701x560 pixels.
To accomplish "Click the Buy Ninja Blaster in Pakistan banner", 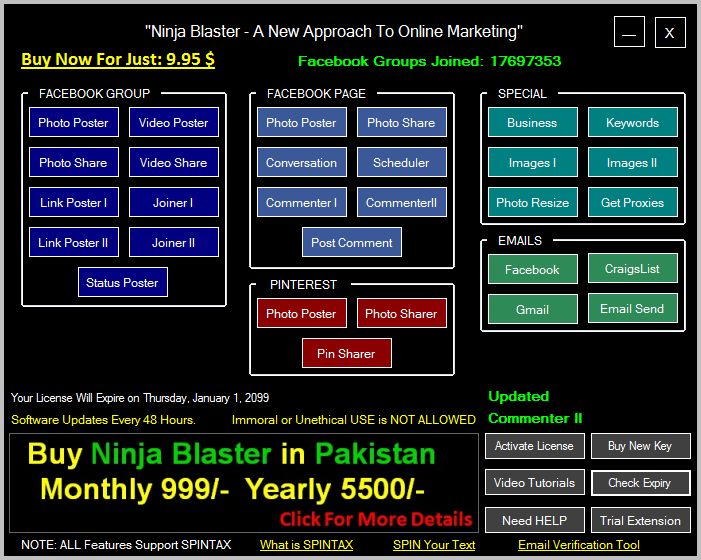I will 244,483.
